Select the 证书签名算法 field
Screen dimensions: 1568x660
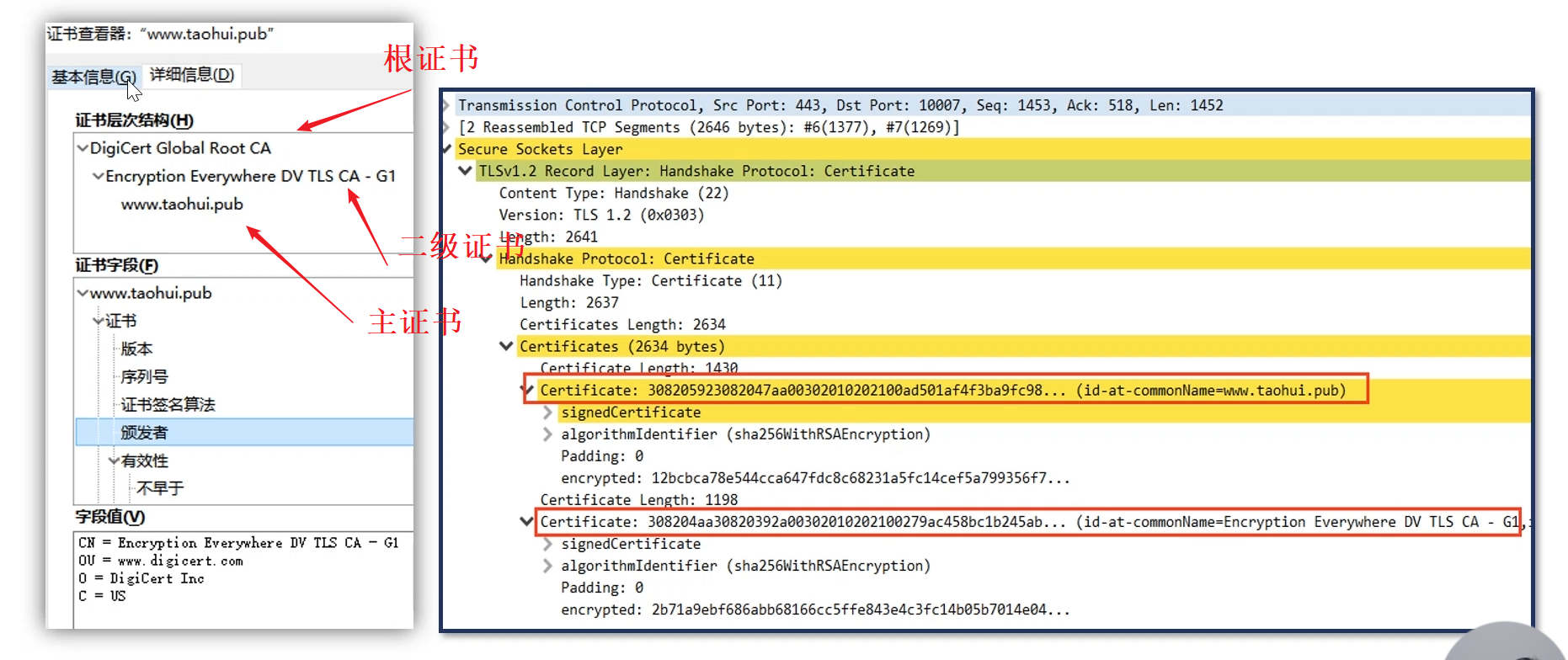168,404
